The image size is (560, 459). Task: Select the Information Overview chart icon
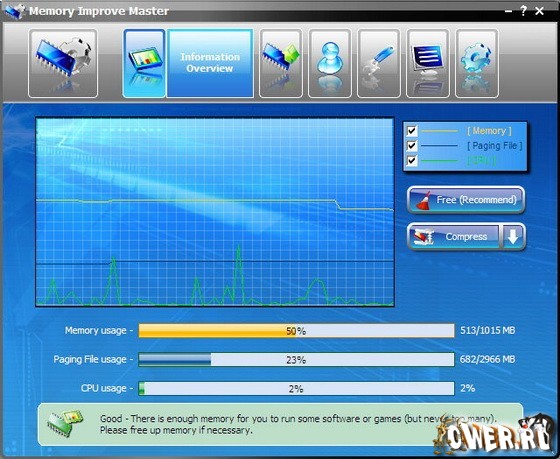(144, 63)
